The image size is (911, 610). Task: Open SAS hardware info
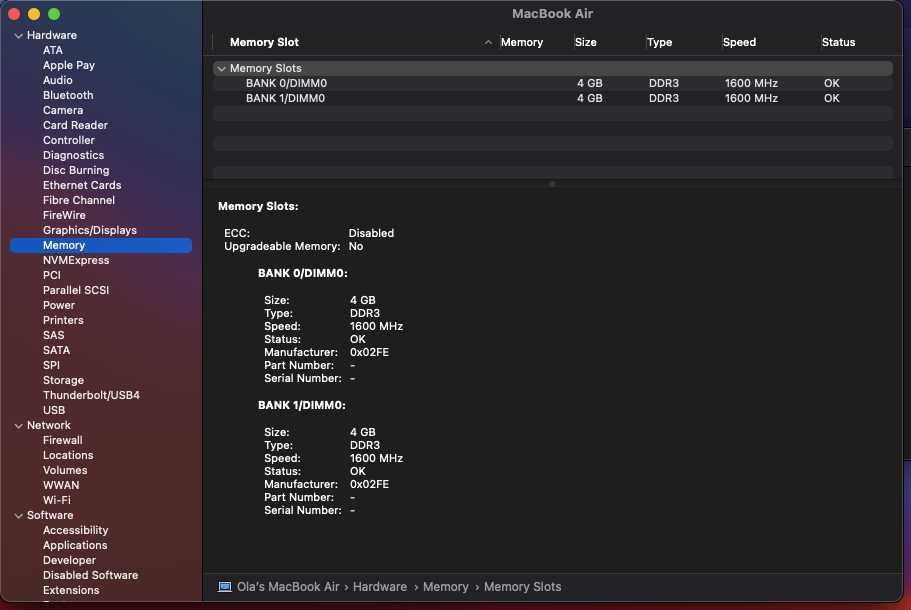coord(53,336)
